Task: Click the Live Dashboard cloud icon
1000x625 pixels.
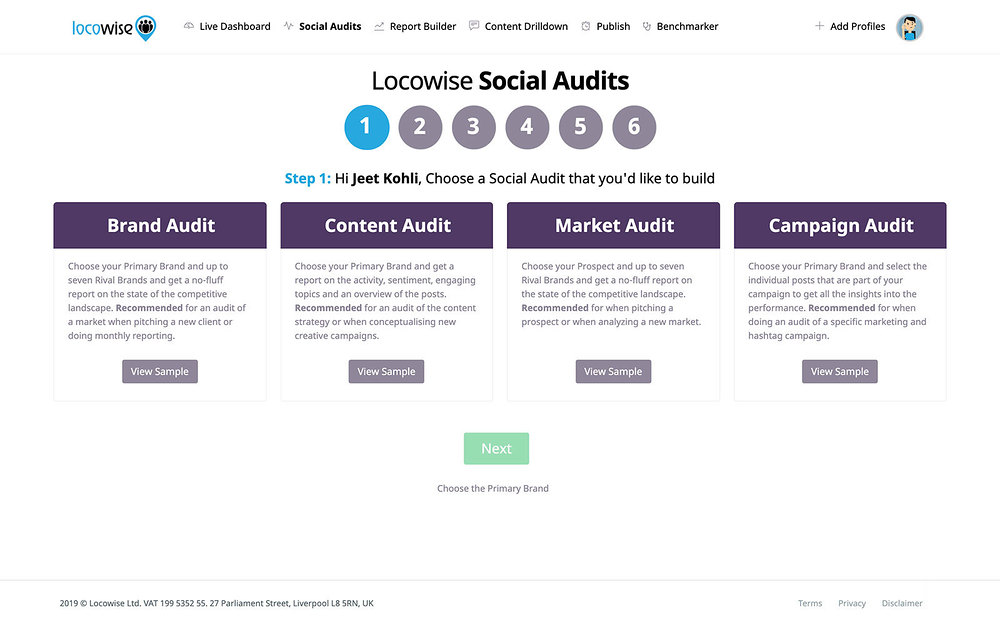Action: (189, 26)
